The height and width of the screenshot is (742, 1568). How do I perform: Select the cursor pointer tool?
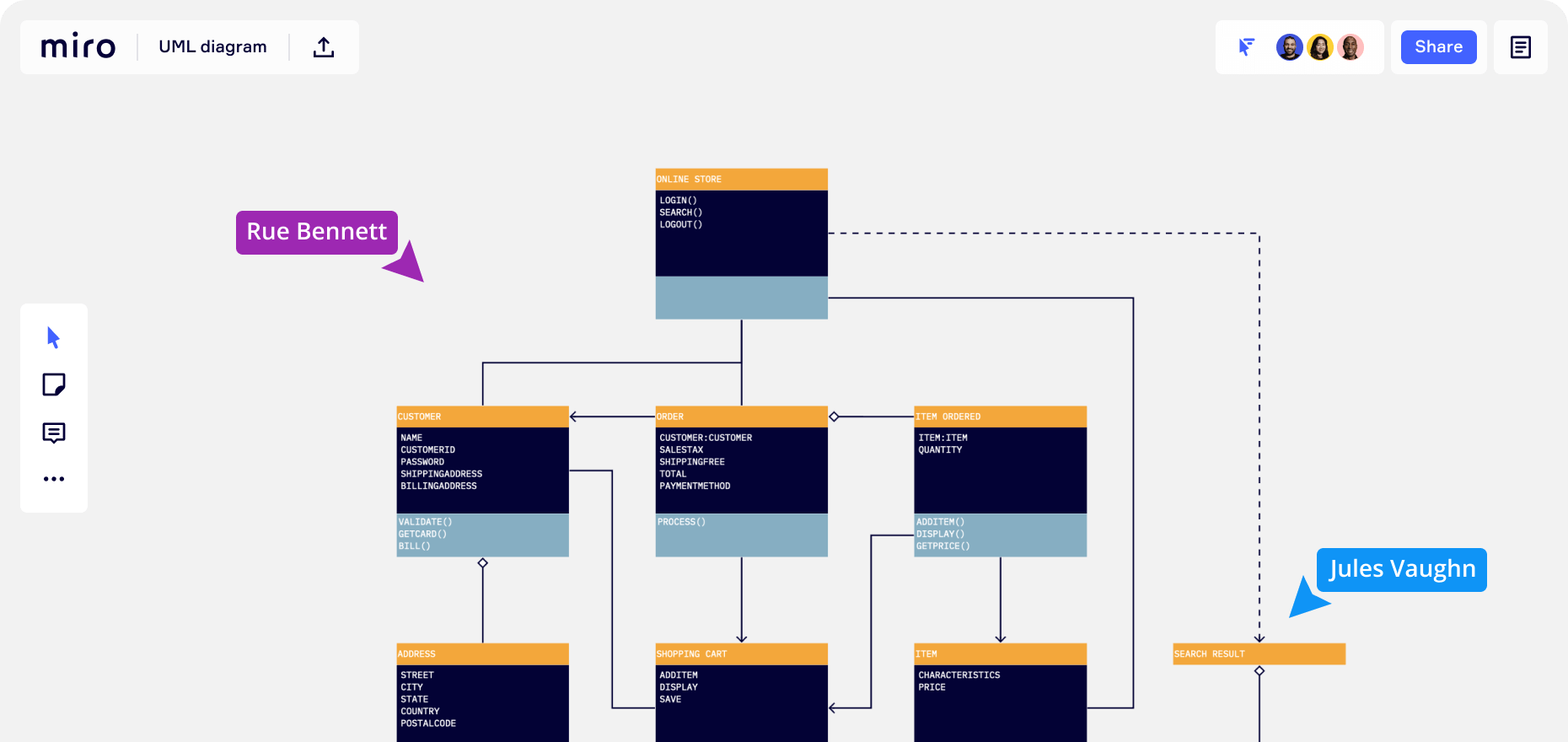pos(53,337)
